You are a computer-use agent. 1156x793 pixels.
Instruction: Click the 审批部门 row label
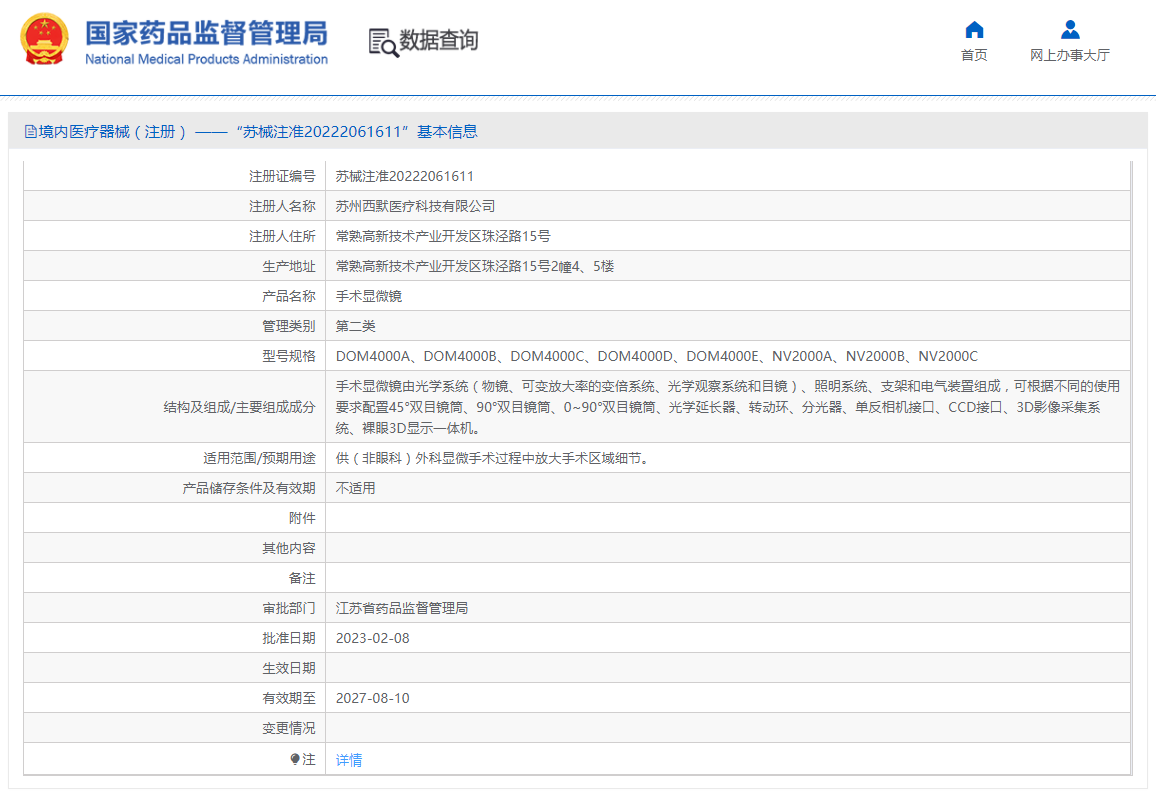click(x=289, y=609)
